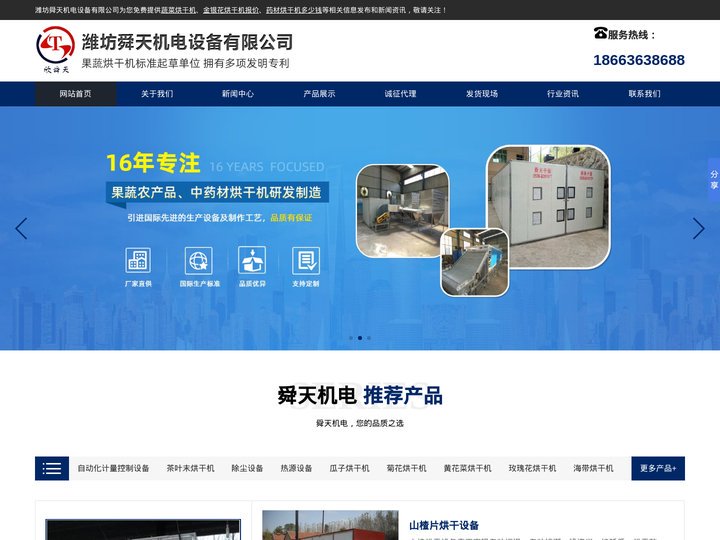Open the product category list icon
Screen dimensions: 720x540
pos(52,468)
